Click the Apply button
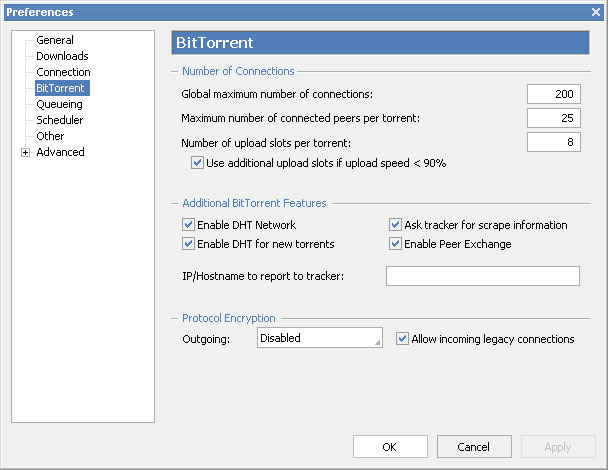The height and width of the screenshot is (470, 608). [x=558, y=447]
